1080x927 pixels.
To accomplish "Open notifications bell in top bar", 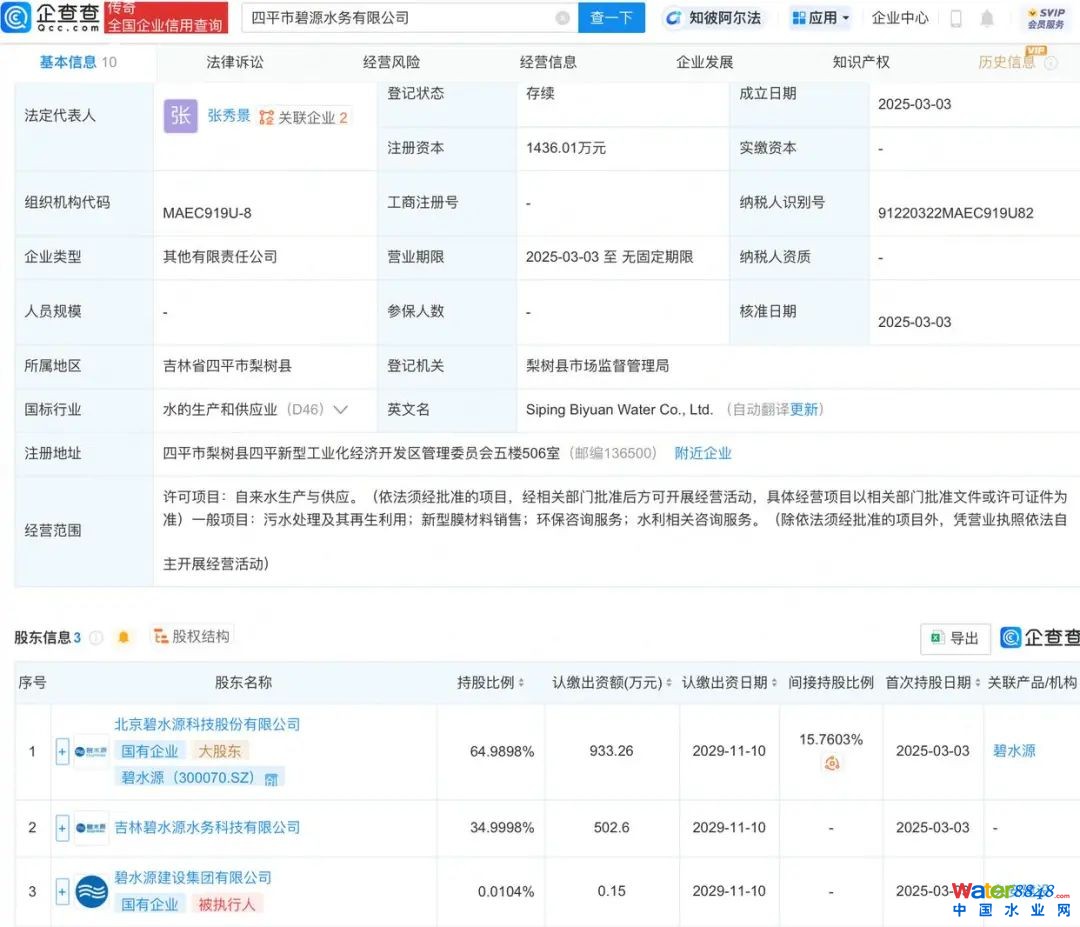I will point(987,18).
